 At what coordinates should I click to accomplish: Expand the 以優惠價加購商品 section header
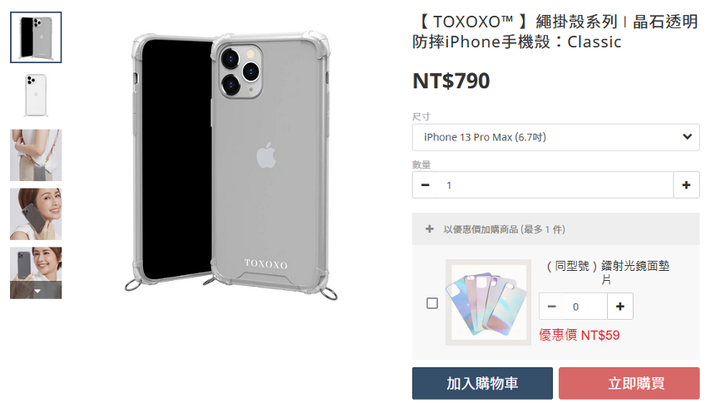click(x=556, y=229)
